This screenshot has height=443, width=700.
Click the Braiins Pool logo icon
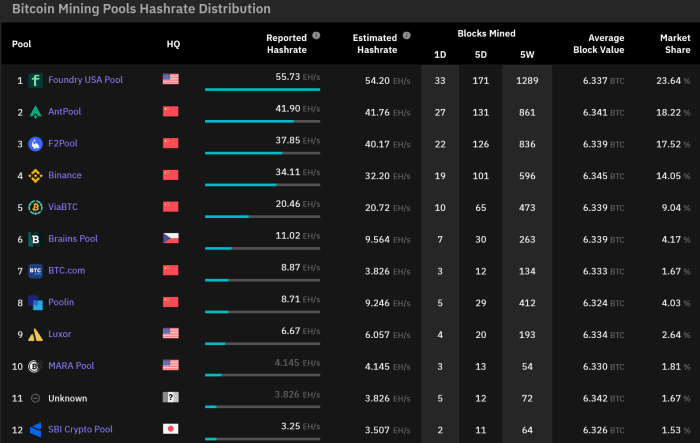point(35,239)
